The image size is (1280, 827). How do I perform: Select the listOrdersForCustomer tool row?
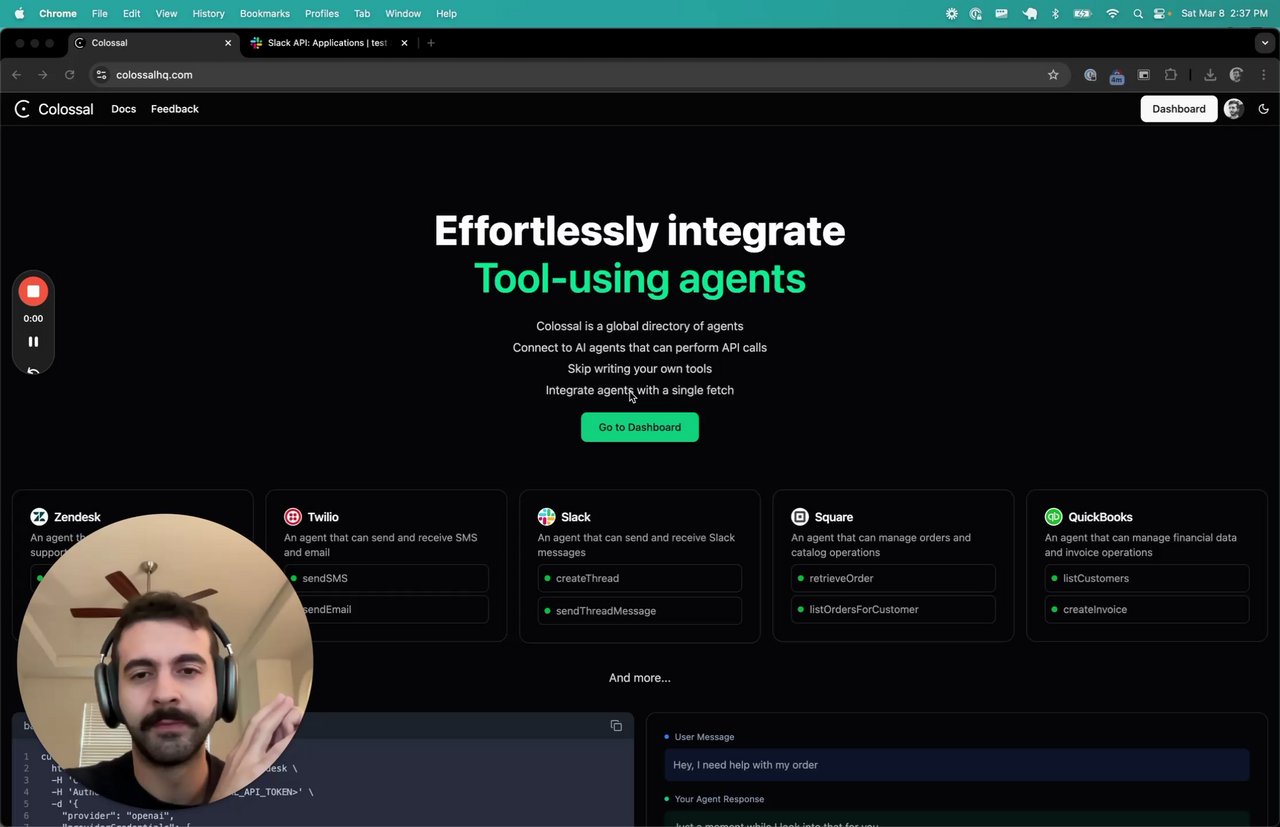point(893,609)
